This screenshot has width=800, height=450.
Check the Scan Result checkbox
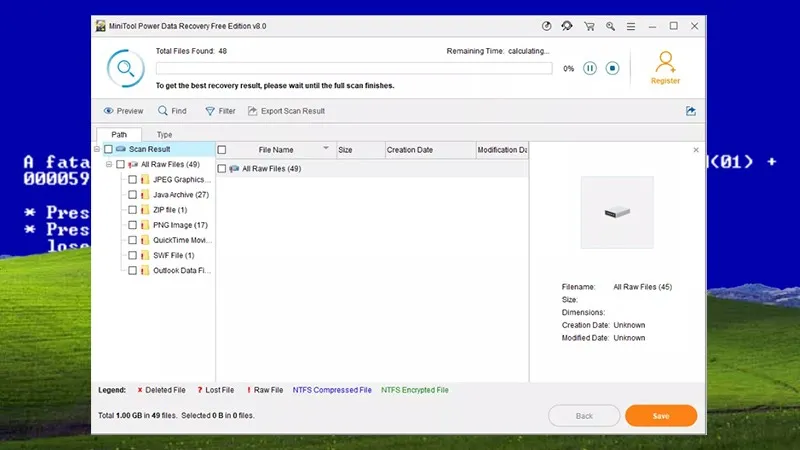point(108,149)
